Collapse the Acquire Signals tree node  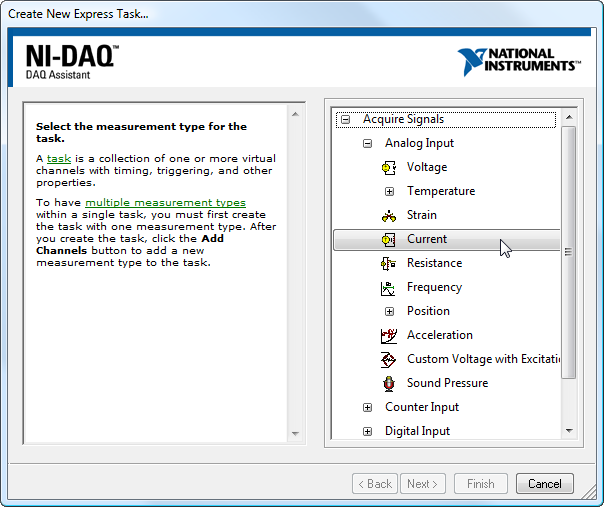click(345, 119)
